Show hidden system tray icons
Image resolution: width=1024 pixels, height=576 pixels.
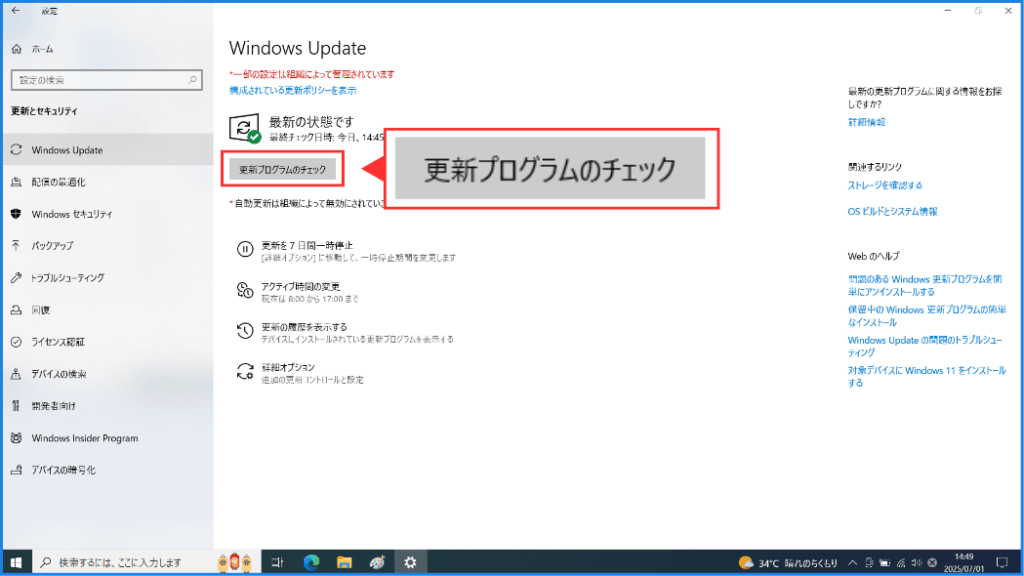[852, 563]
